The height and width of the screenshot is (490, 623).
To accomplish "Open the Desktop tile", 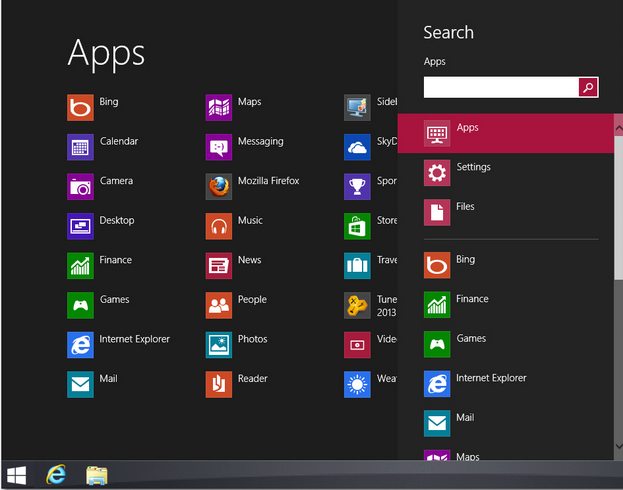I will coord(80,226).
